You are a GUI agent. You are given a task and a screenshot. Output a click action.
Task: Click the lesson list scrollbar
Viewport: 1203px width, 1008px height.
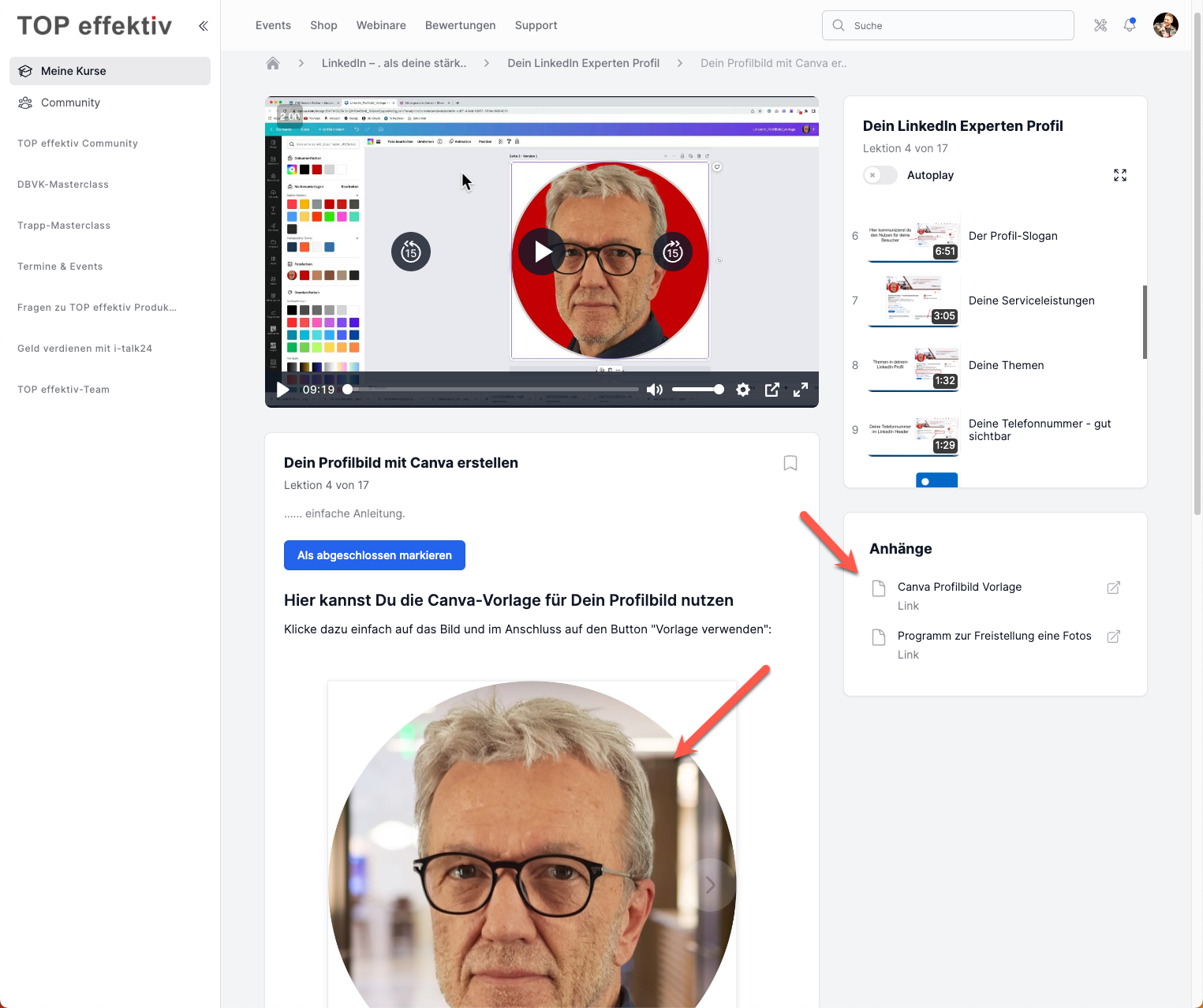(x=1145, y=322)
